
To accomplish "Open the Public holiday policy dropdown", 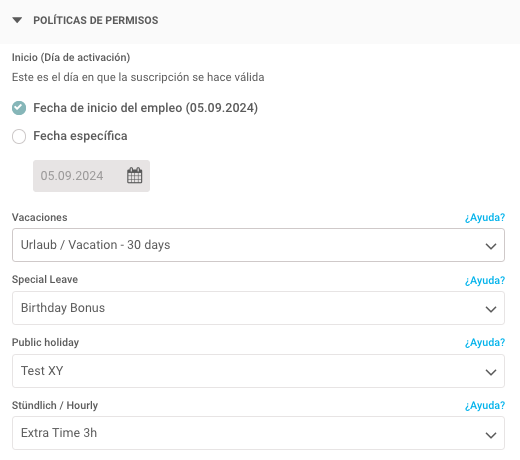I will click(x=258, y=371).
